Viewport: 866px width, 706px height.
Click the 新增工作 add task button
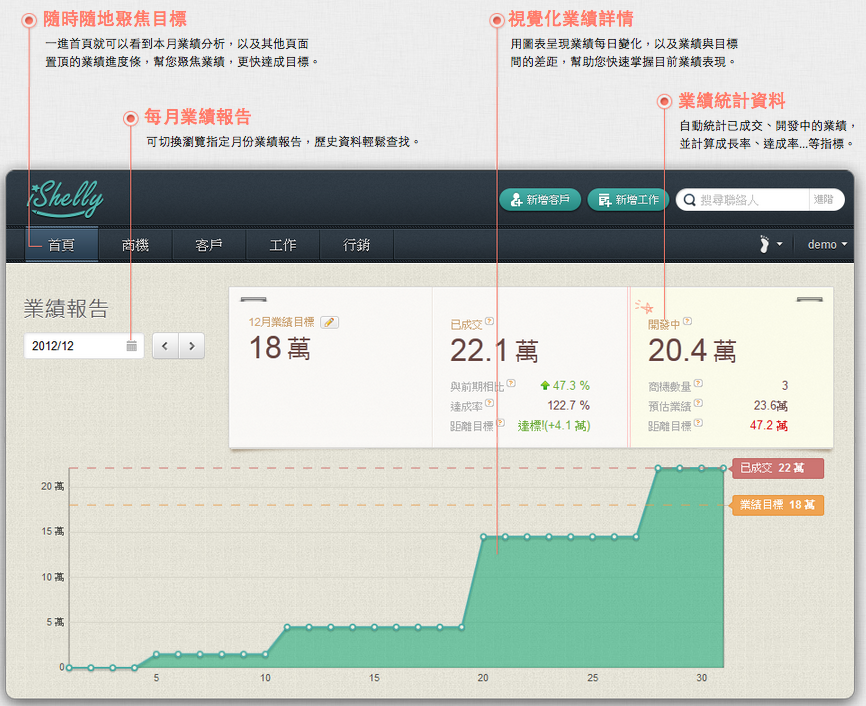(x=628, y=200)
